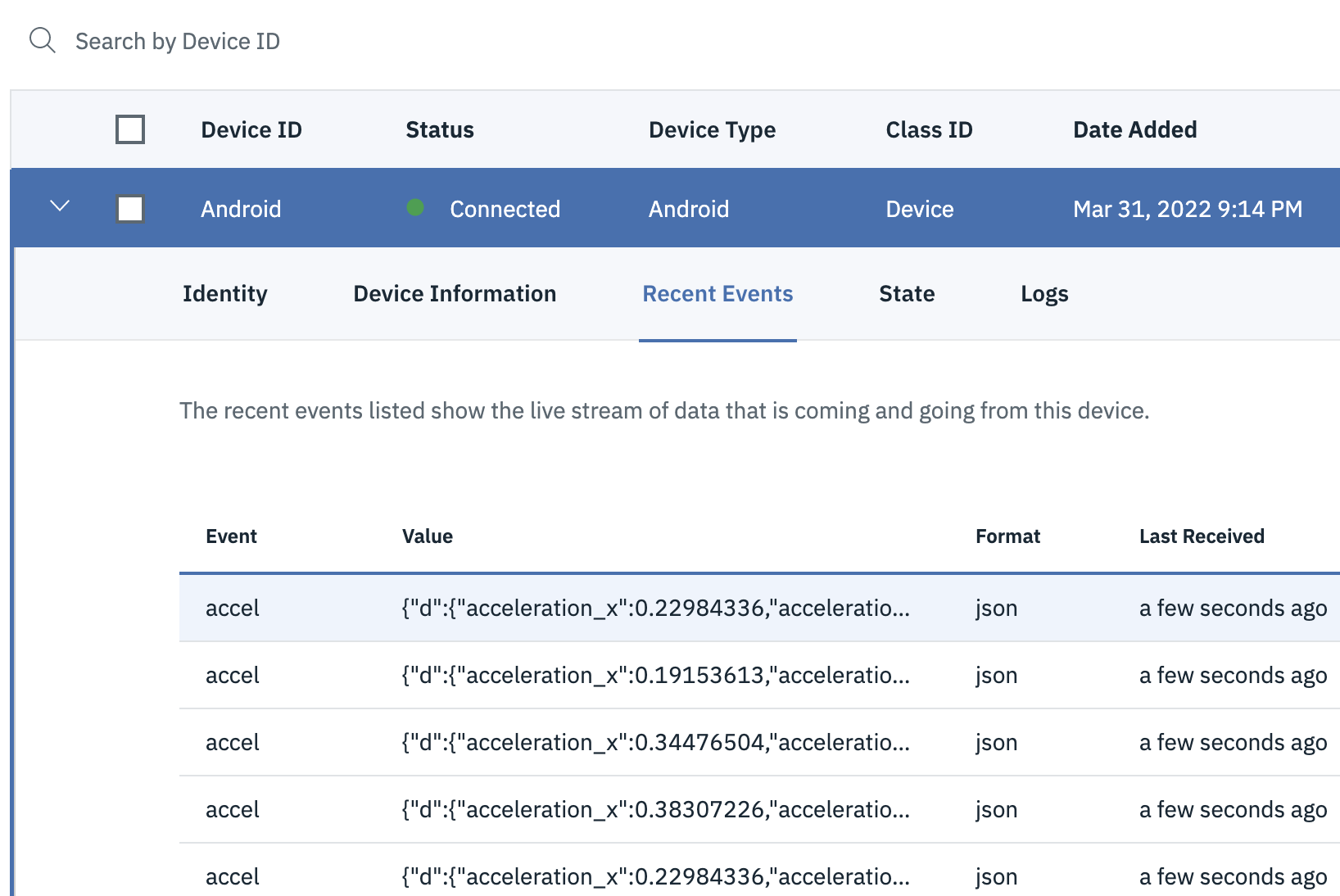The image size is (1340, 896).
Task: Switch to the Identity tab
Action: coord(224,293)
